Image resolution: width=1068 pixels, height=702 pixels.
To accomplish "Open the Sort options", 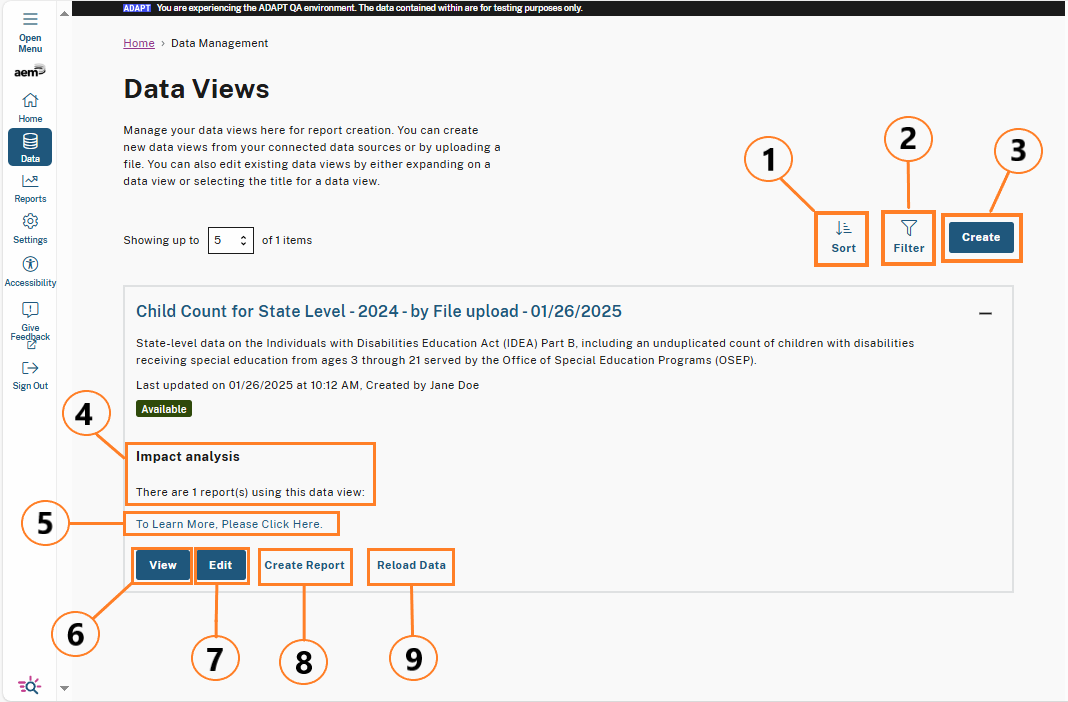I will click(841, 238).
